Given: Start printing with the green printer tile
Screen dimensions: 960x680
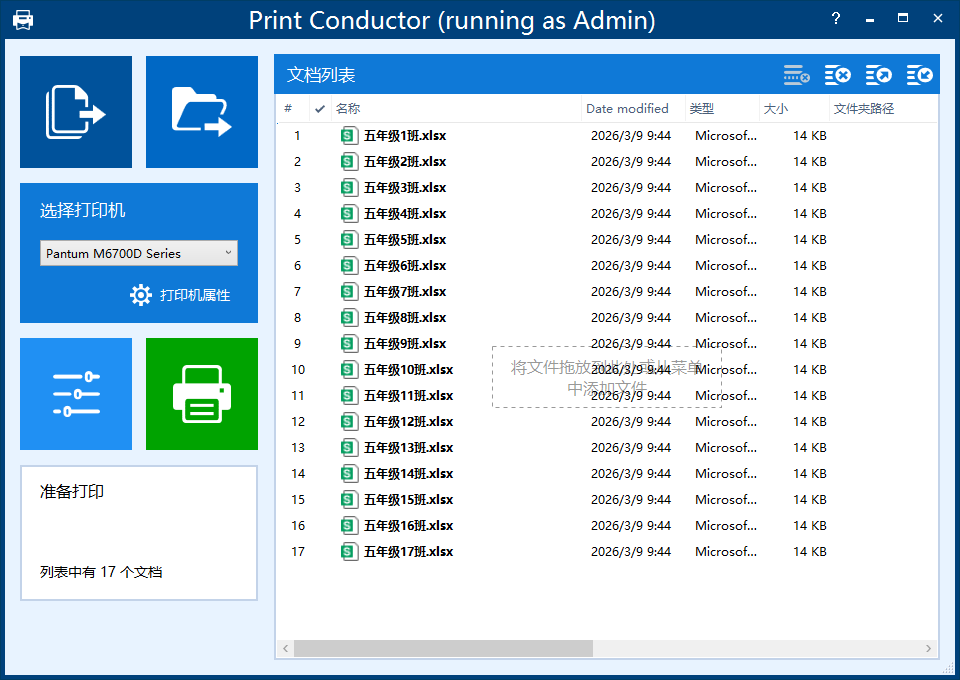Looking at the screenshot, I should 201,394.
